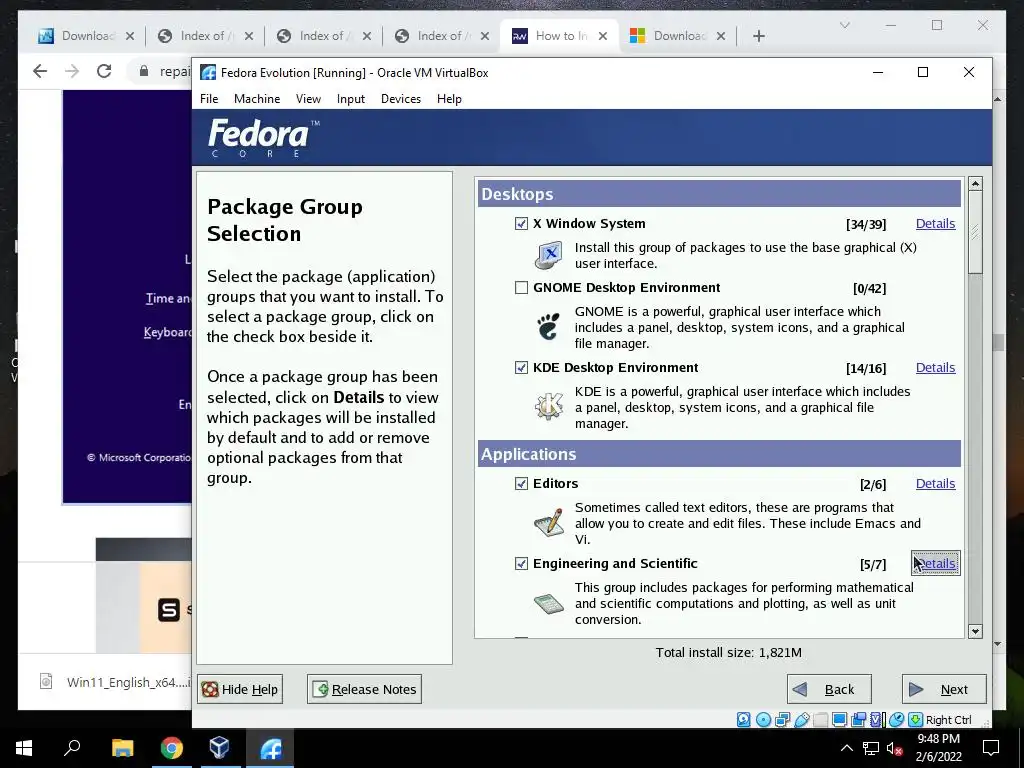Click the recording status icon
1024x768 pixels.
(x=859, y=720)
